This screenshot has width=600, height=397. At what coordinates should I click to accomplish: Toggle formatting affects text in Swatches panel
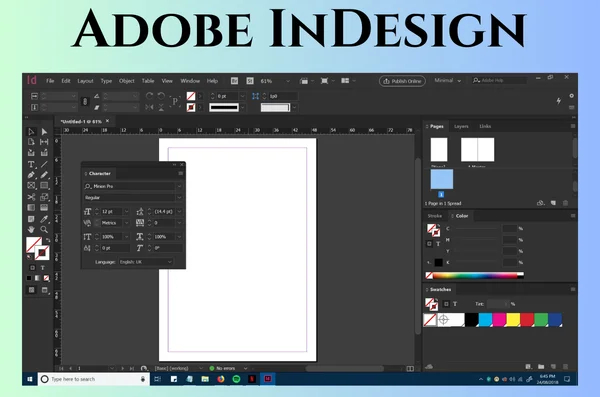(x=455, y=304)
